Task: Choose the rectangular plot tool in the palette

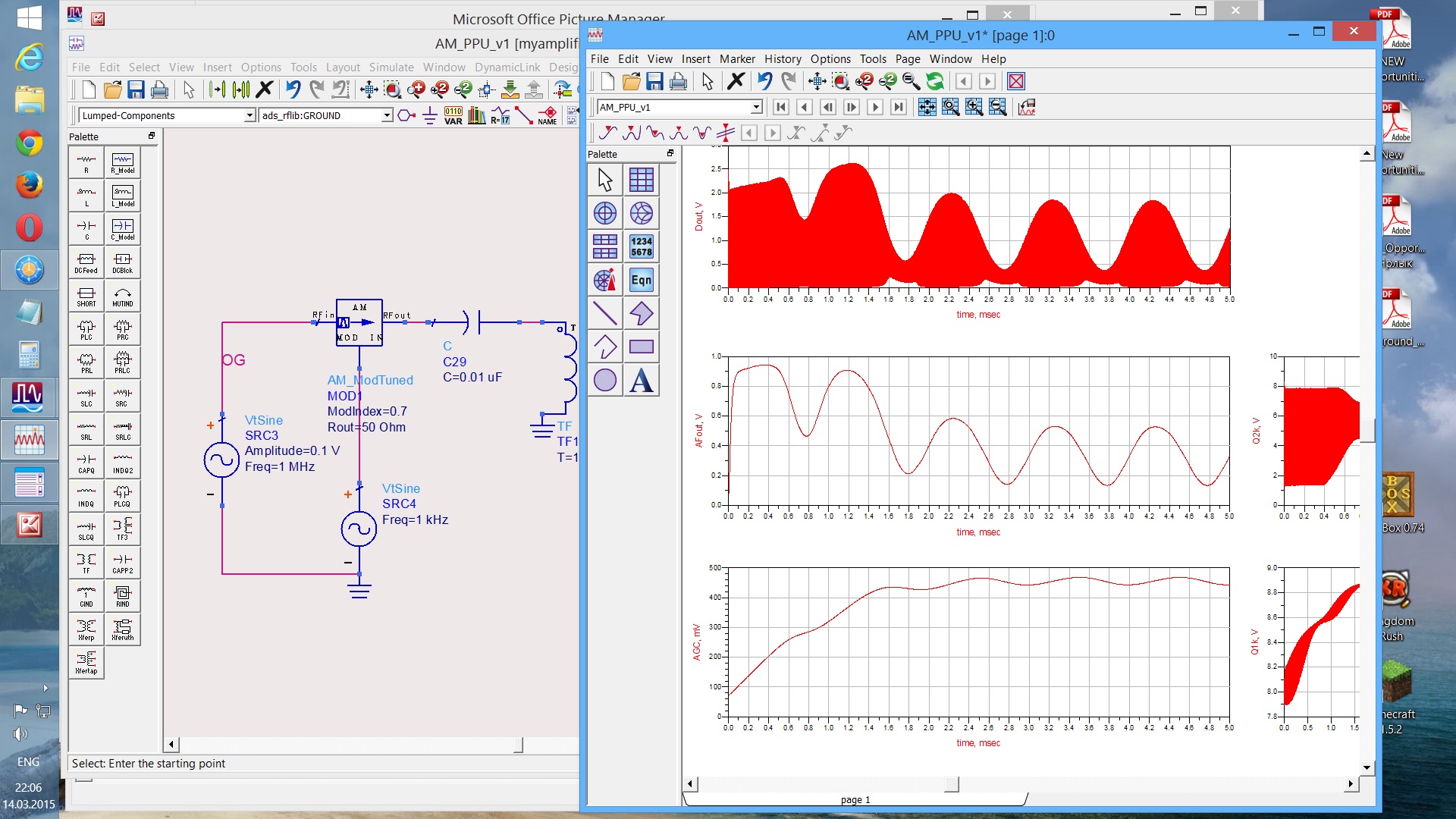Action: (641, 180)
